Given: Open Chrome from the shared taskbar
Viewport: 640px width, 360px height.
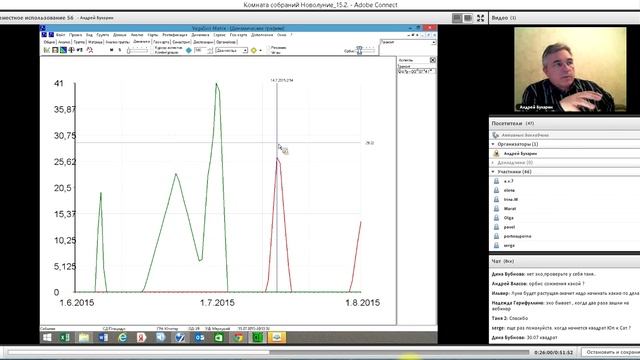Looking at the screenshot, I should click(x=238, y=338).
